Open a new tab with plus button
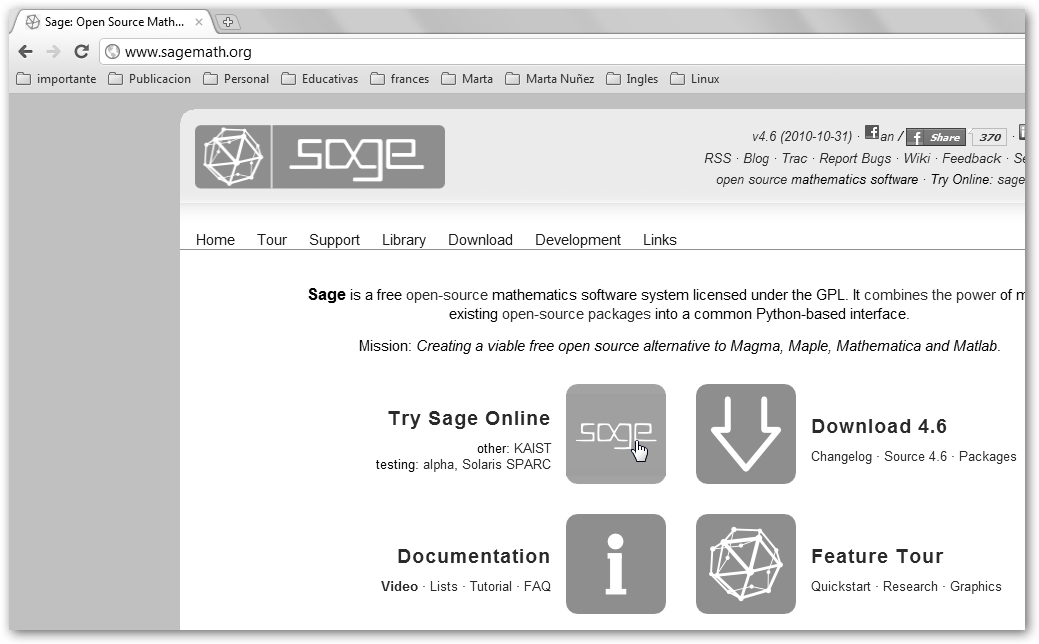 228,22
